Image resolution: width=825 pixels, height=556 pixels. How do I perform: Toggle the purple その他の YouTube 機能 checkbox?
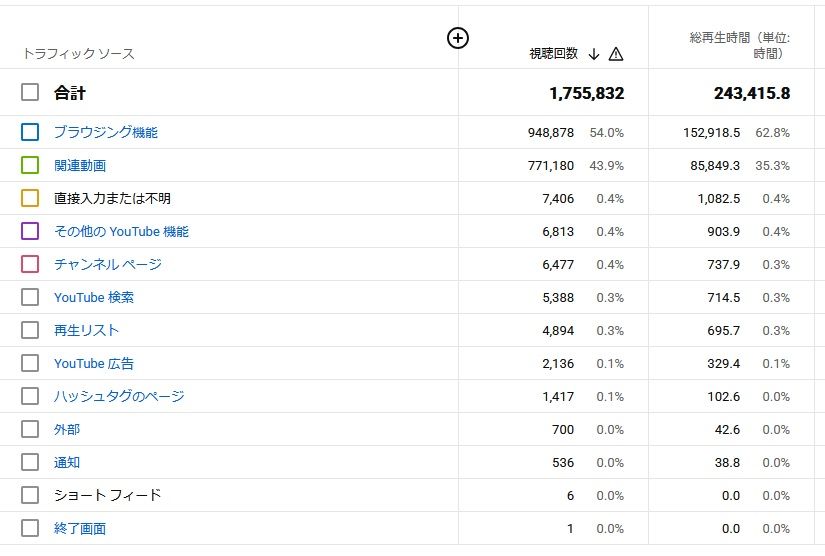(x=30, y=231)
